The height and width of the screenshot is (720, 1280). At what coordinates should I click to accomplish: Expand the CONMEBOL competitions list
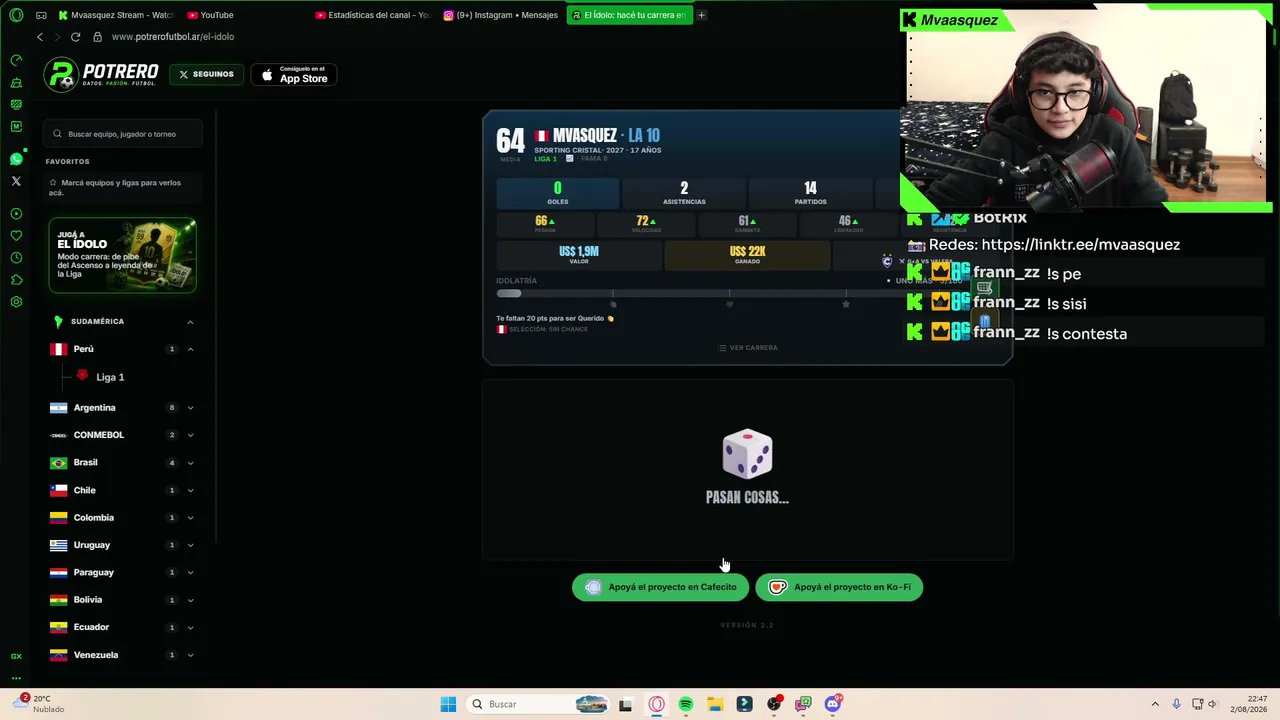pos(190,435)
